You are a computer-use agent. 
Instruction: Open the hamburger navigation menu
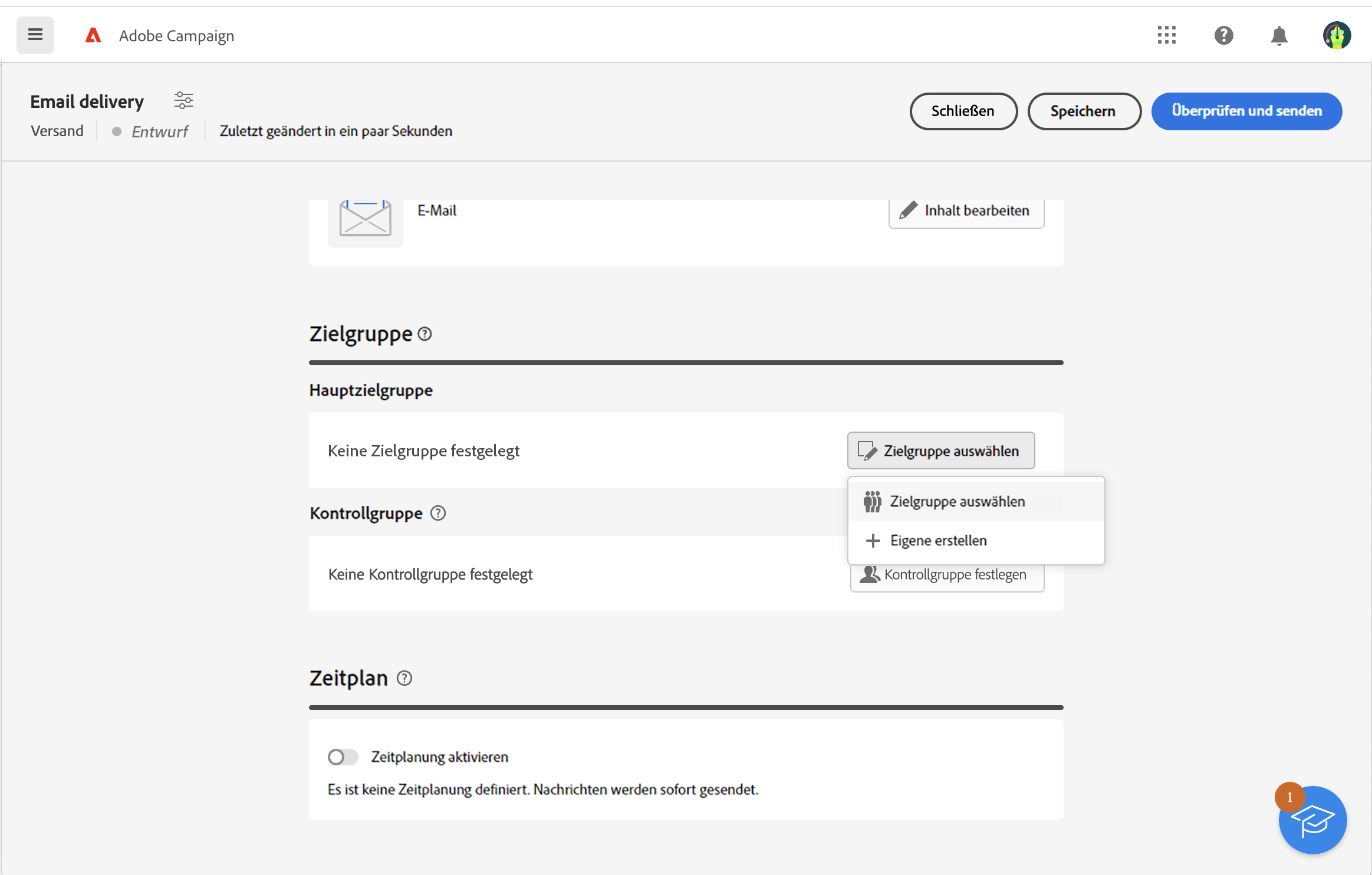[x=35, y=35]
